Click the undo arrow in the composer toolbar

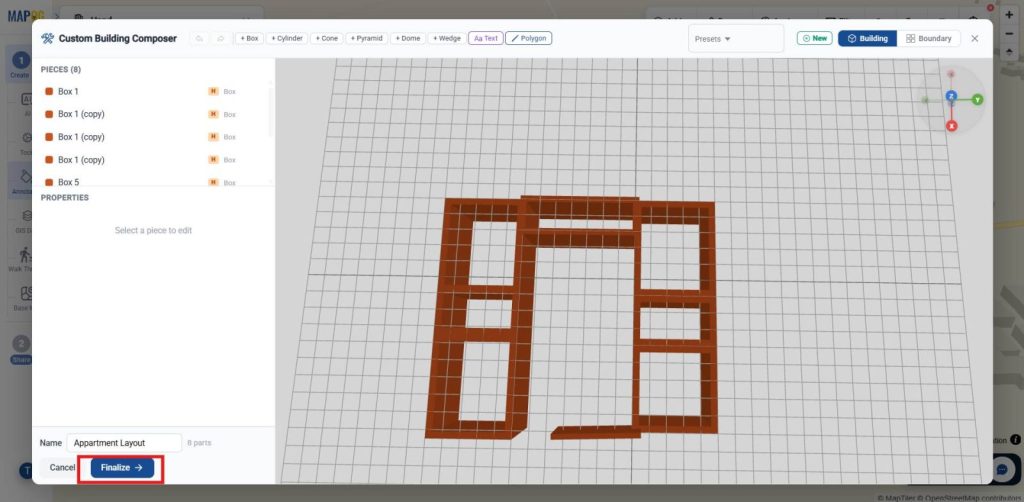tap(199, 39)
